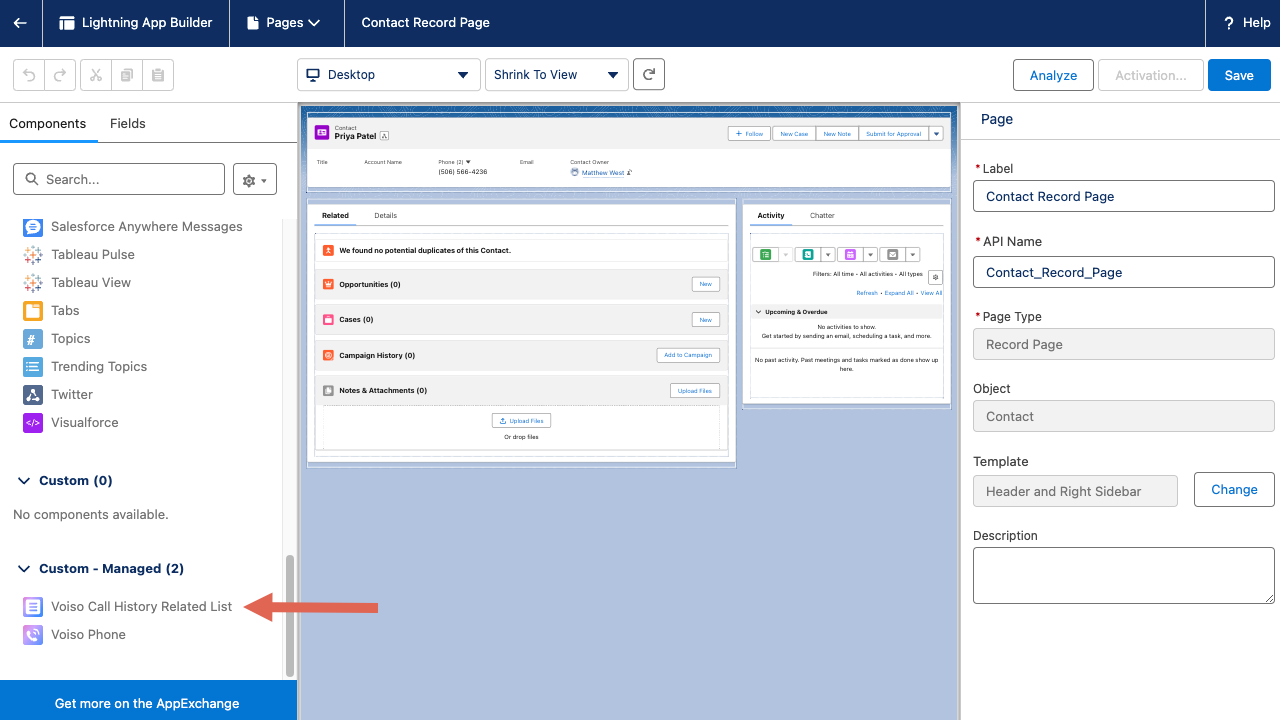
Task: Select the Tabs component icon
Action: (x=33, y=311)
